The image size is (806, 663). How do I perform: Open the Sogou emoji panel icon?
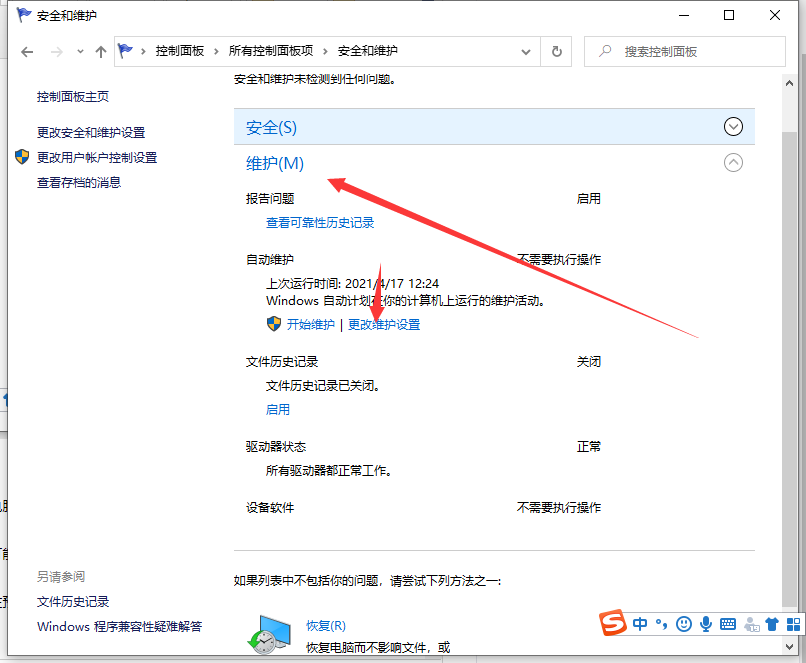click(x=684, y=624)
